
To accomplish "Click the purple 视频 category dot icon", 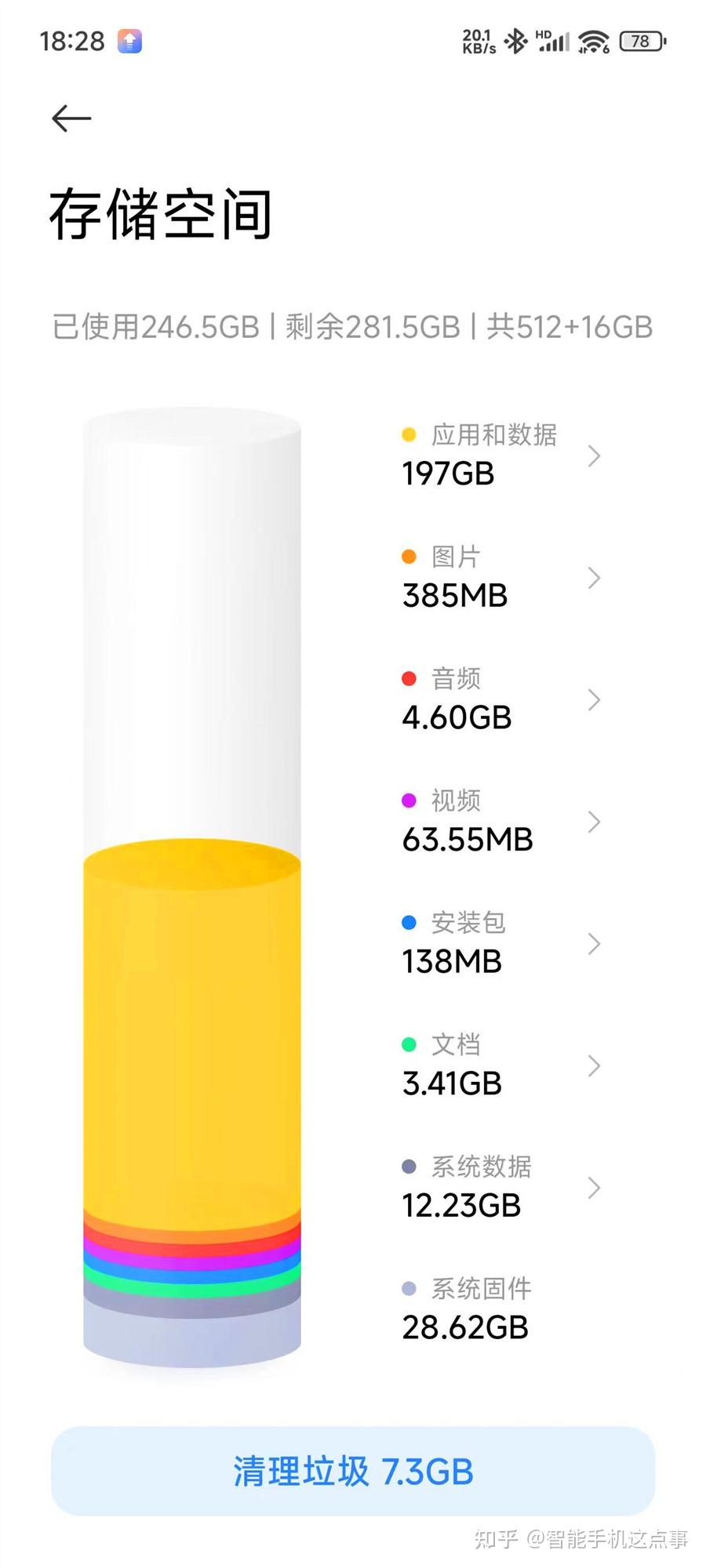I will (x=409, y=800).
